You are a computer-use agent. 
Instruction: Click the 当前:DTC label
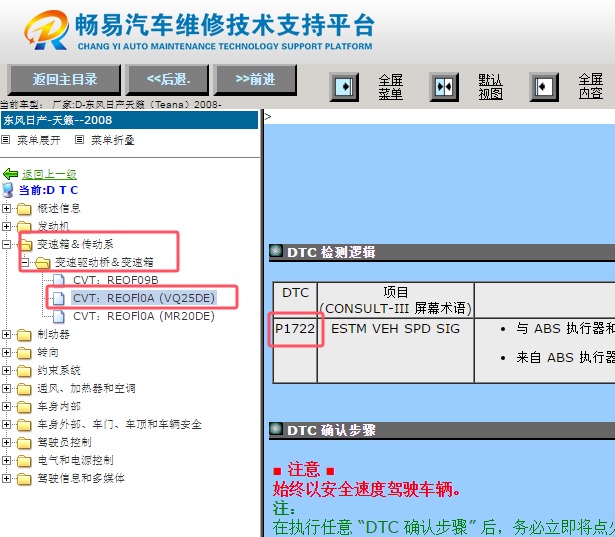49,190
